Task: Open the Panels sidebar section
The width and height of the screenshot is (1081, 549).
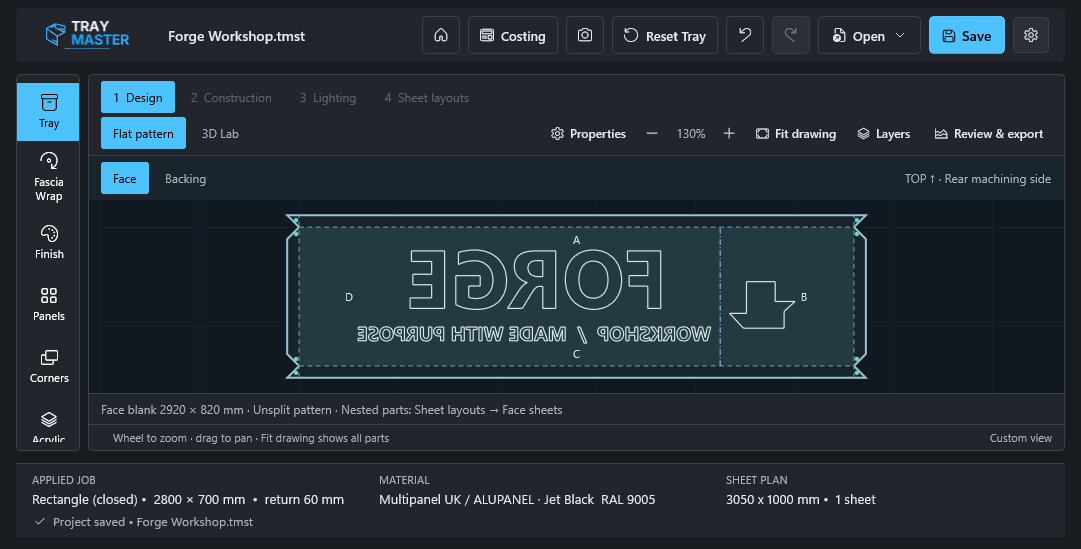Action: pyautogui.click(x=48, y=304)
